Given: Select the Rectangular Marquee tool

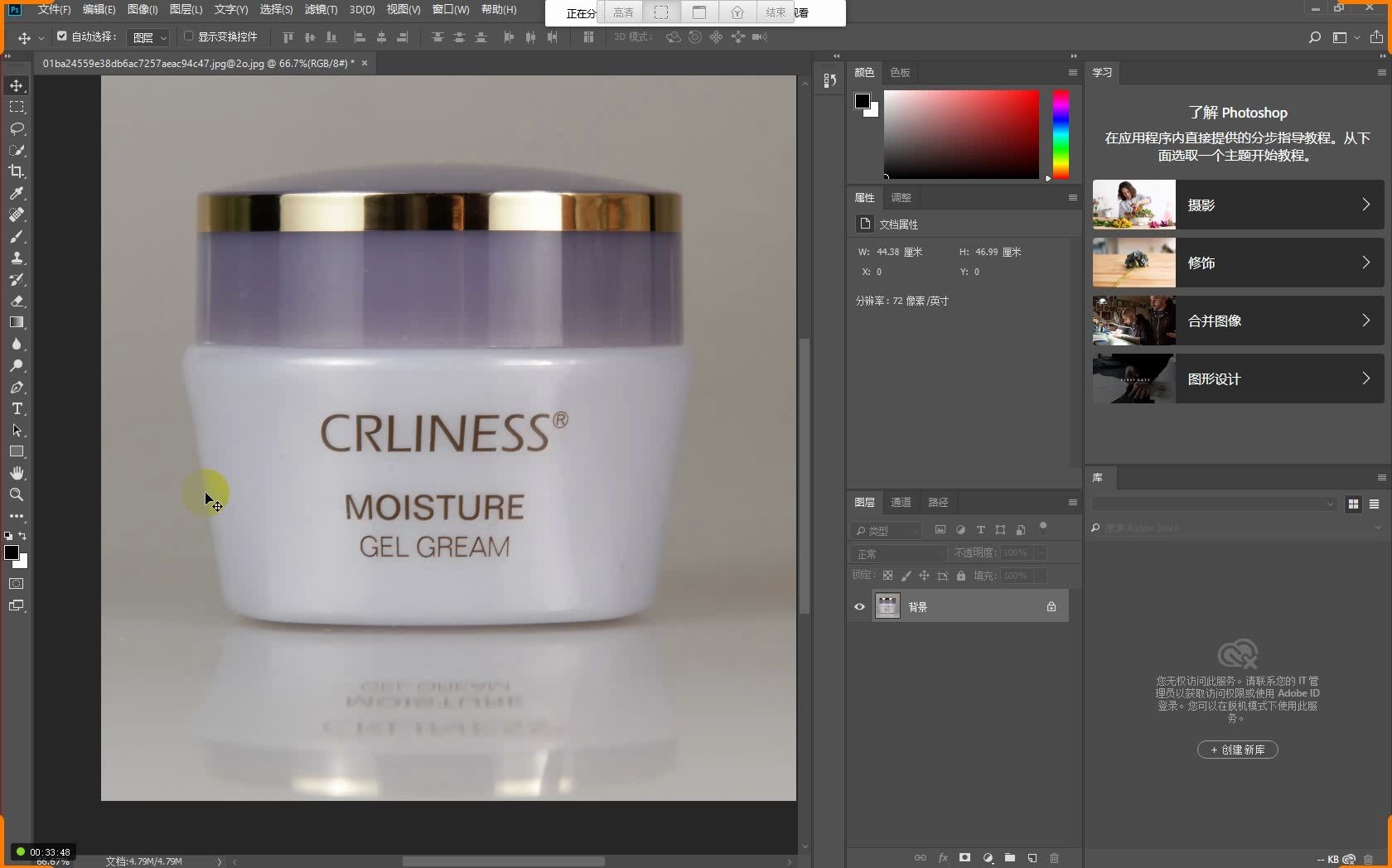Looking at the screenshot, I should (x=17, y=108).
